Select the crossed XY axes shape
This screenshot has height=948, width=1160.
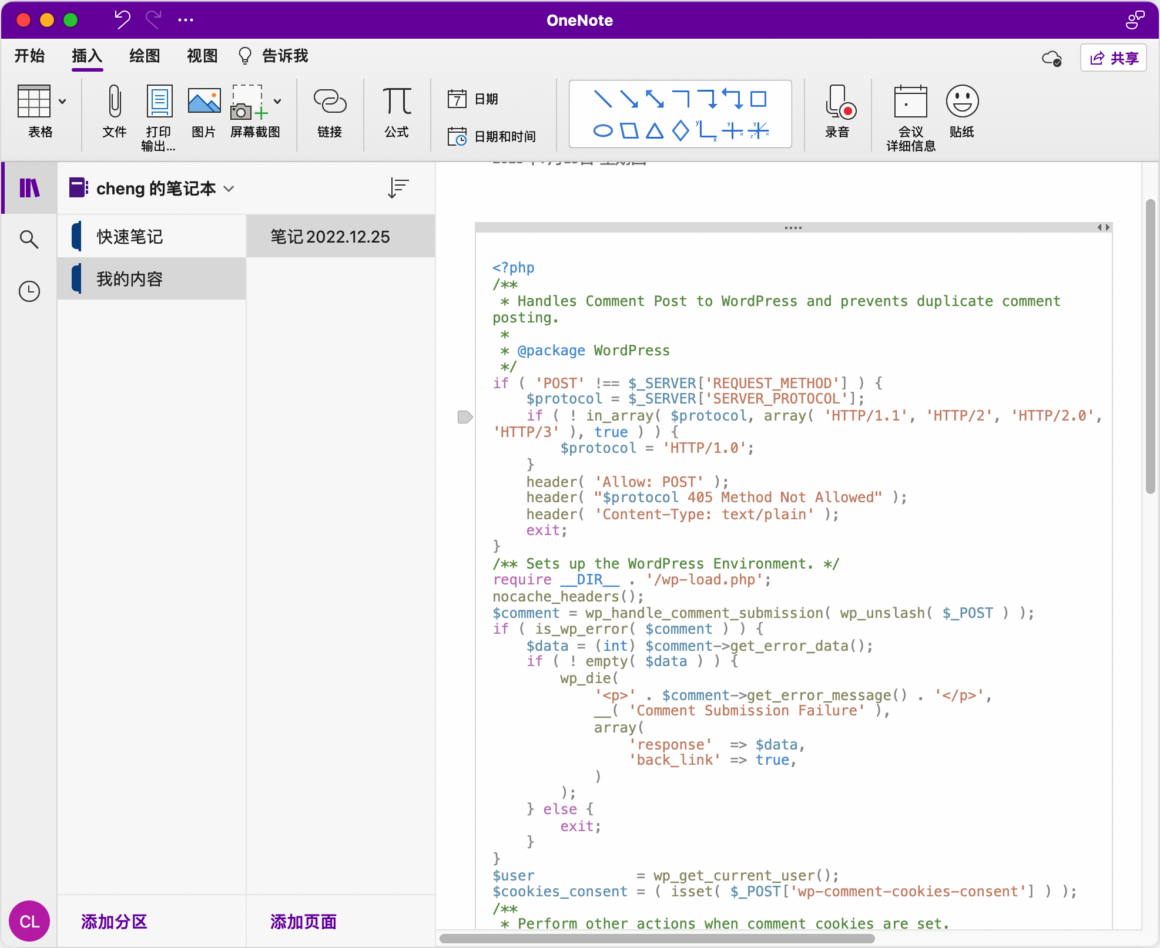point(732,131)
